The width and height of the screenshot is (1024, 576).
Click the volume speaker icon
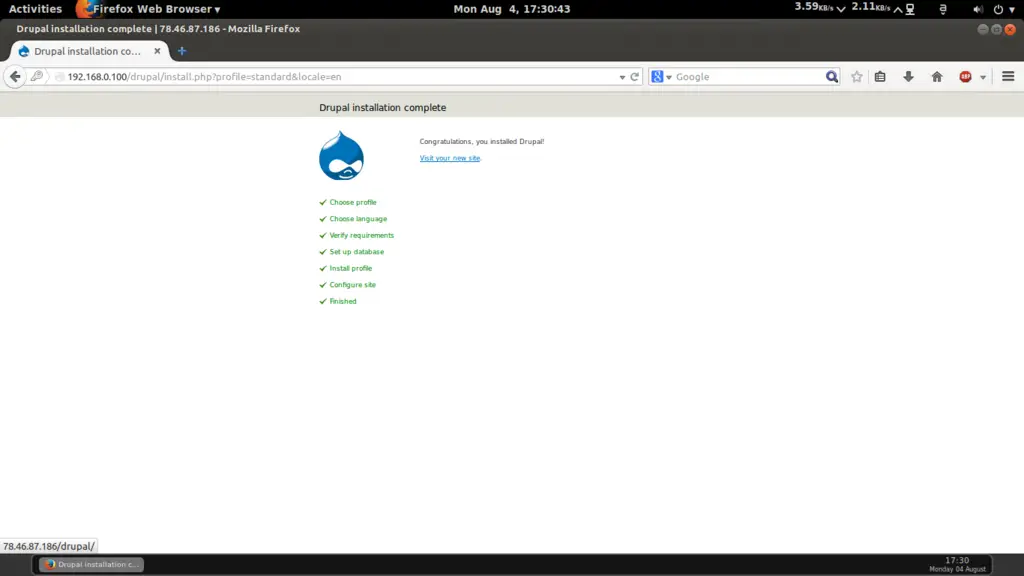[x=977, y=9]
